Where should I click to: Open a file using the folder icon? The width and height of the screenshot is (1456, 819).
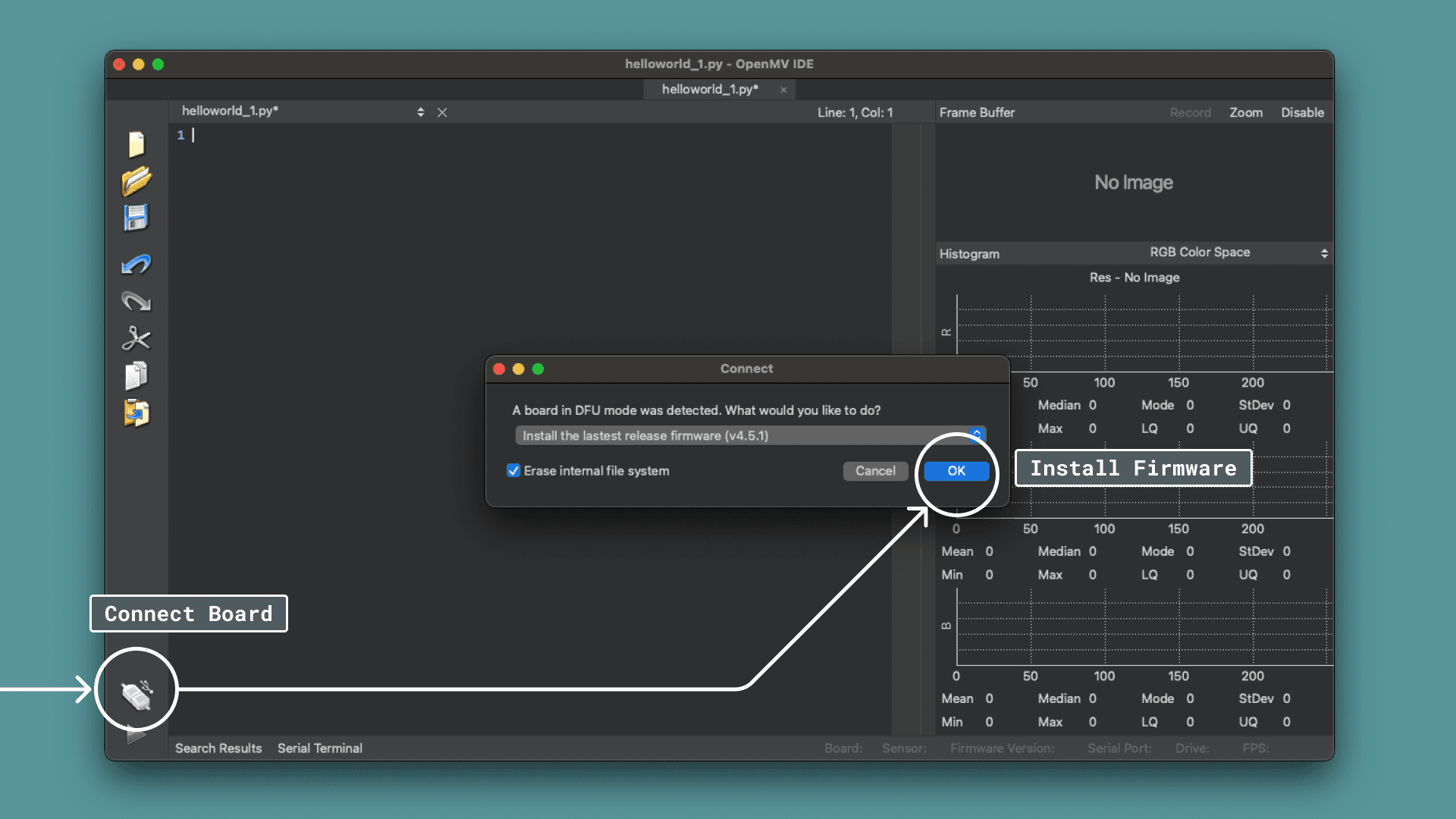pos(136,182)
